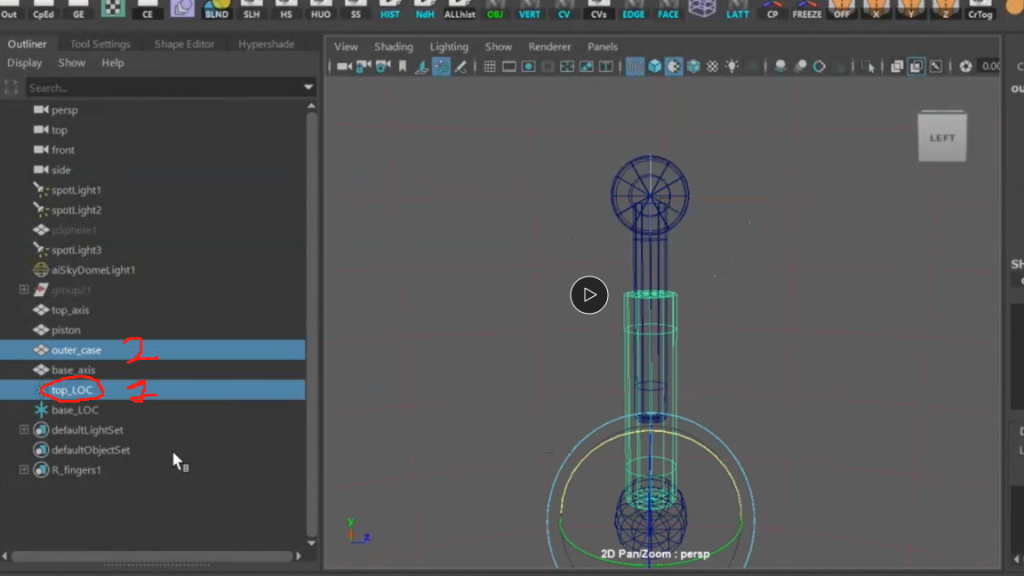Toggle textured display in viewport
This screenshot has width=1024, height=576.
(712, 67)
